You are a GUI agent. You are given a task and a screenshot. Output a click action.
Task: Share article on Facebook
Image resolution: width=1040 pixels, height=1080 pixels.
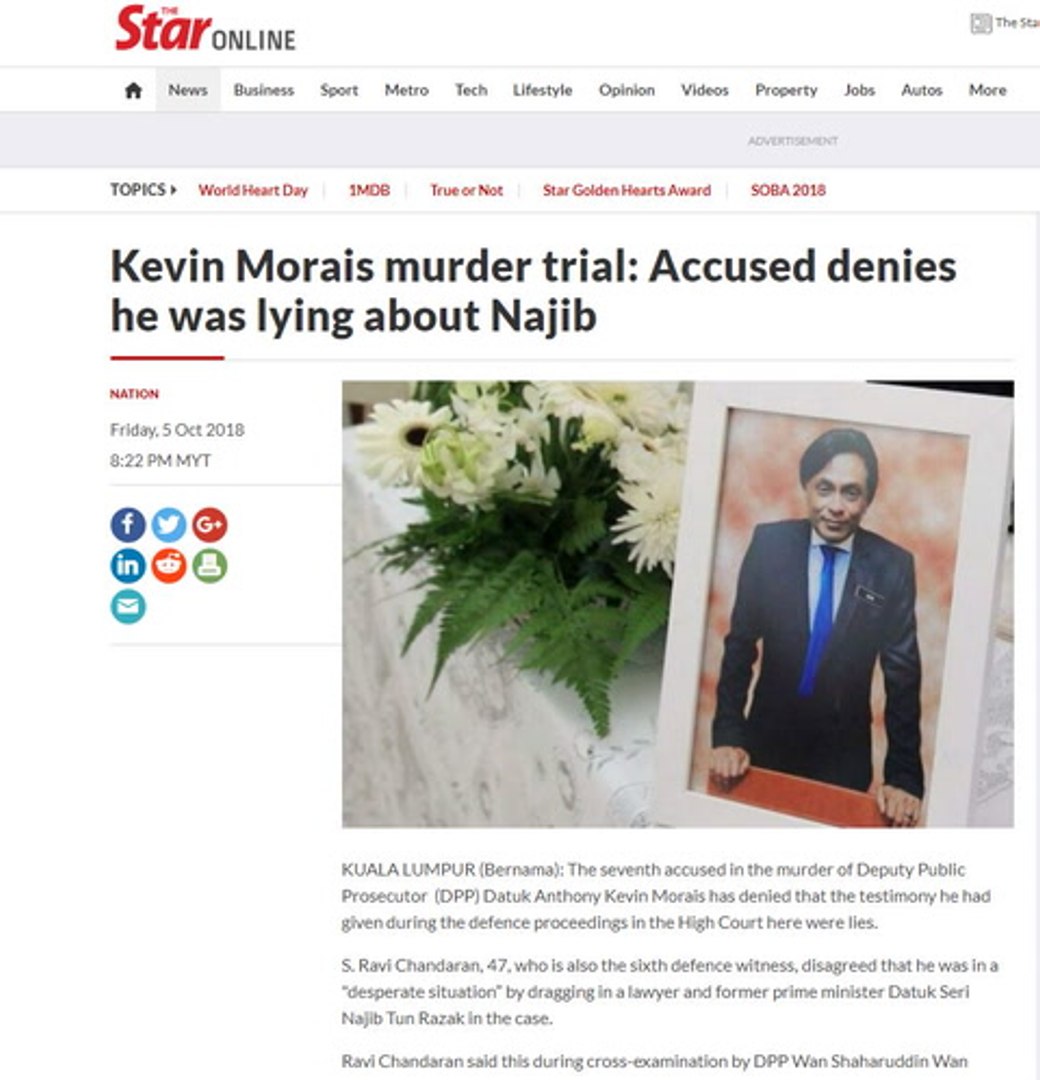click(128, 525)
